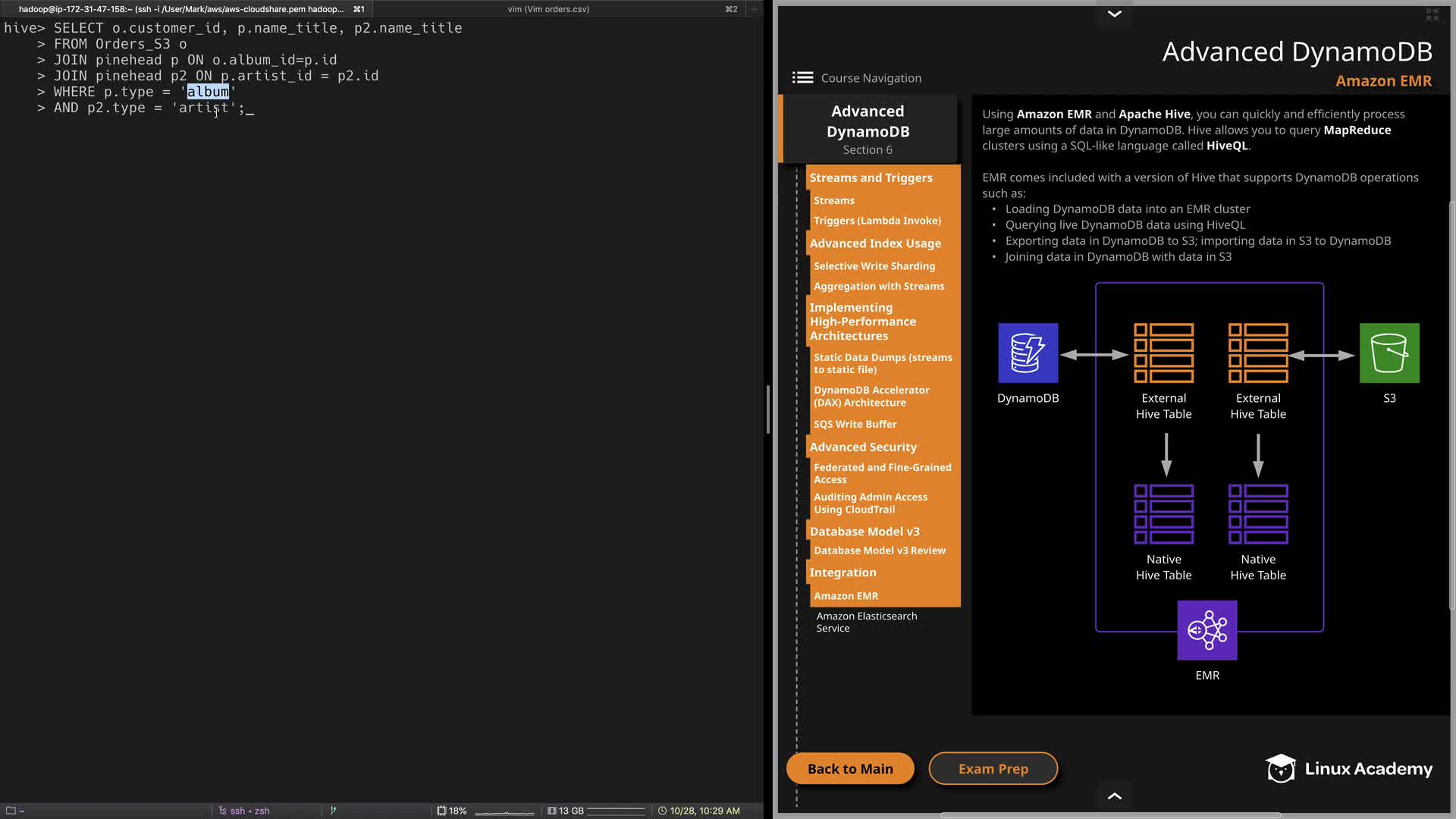Click the purple EMR icon
Viewport: 1456px width, 819px height.
[1207, 630]
